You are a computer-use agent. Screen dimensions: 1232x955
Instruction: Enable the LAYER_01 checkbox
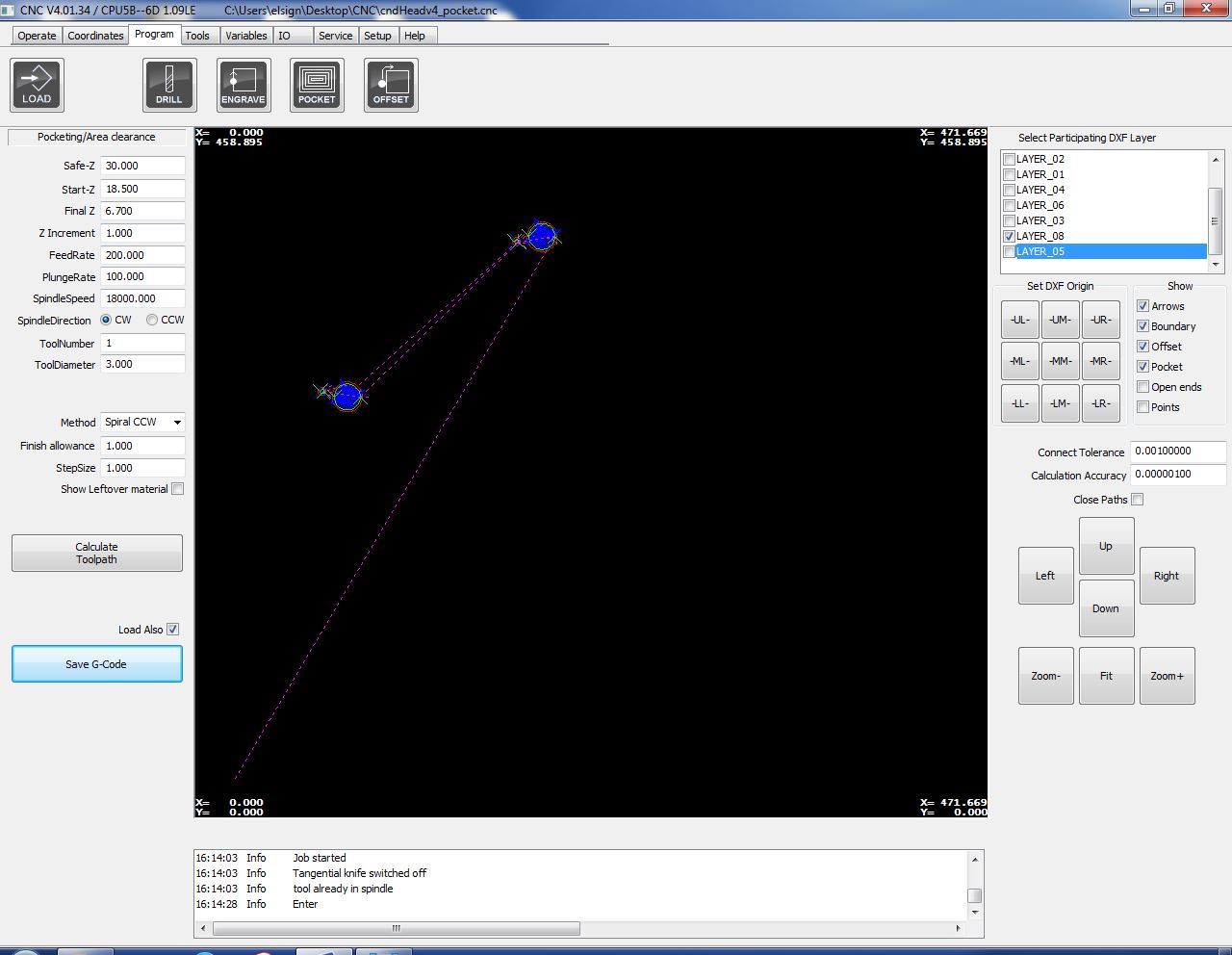tap(1009, 174)
